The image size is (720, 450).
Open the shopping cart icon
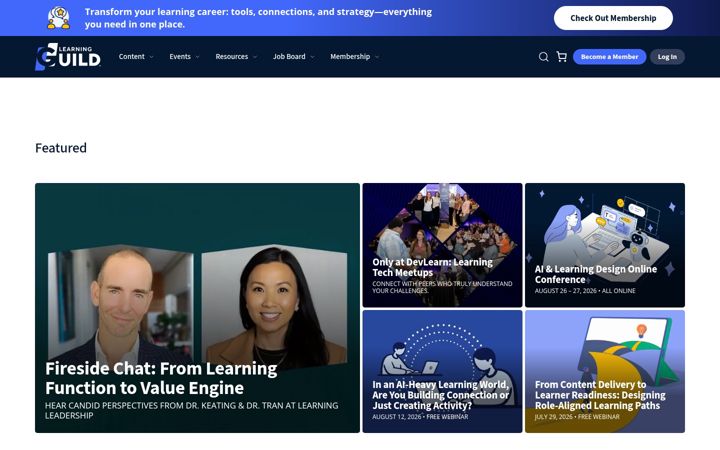[x=562, y=56]
